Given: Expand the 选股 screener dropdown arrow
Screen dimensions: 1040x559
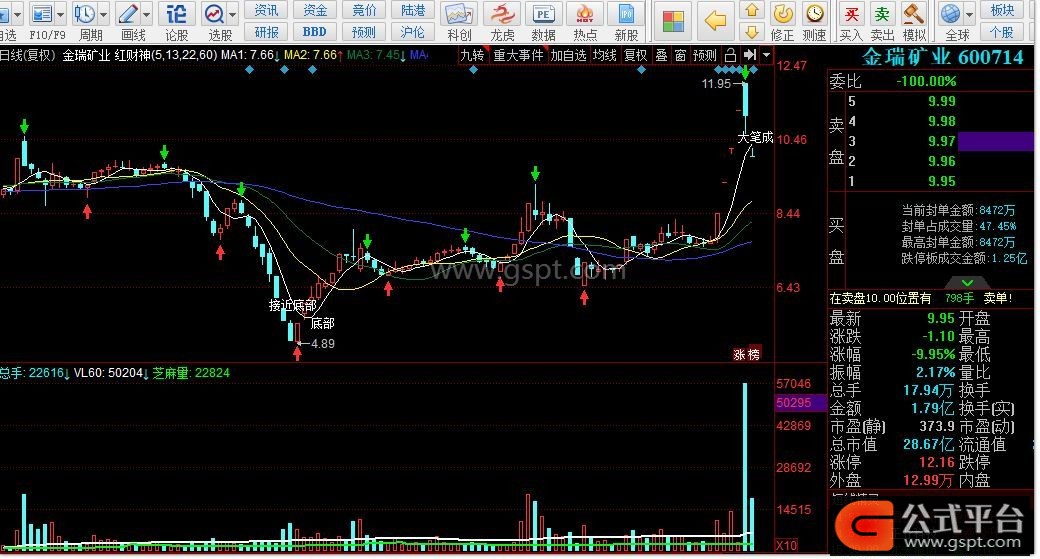Looking at the screenshot, I should (232, 14).
